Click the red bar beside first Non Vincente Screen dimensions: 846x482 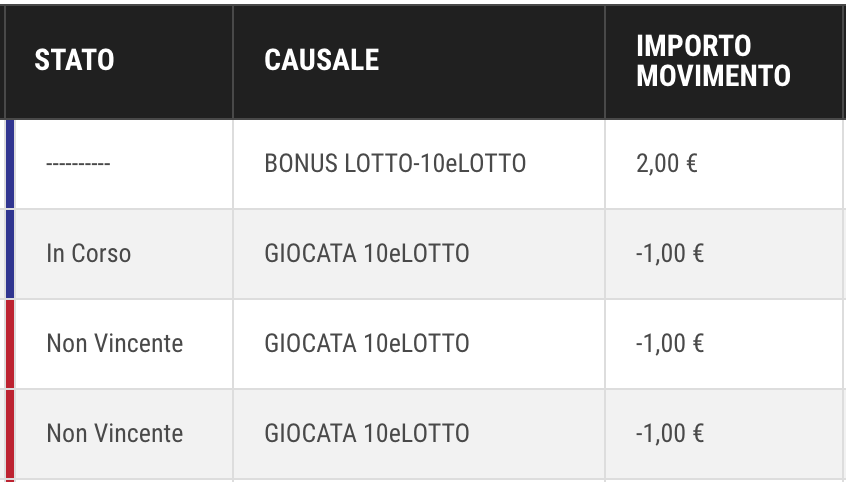coord(10,344)
